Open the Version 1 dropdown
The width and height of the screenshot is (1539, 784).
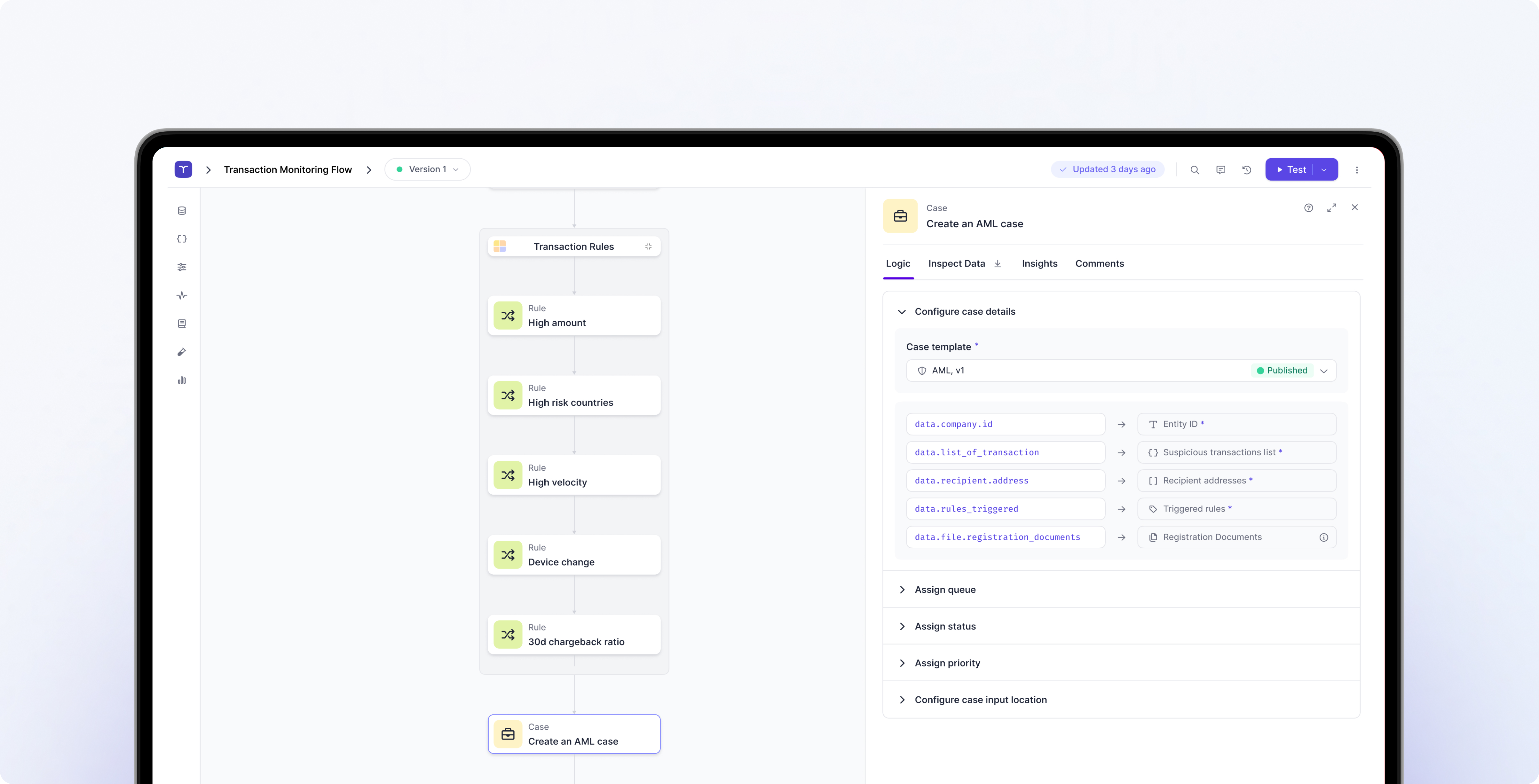point(427,169)
